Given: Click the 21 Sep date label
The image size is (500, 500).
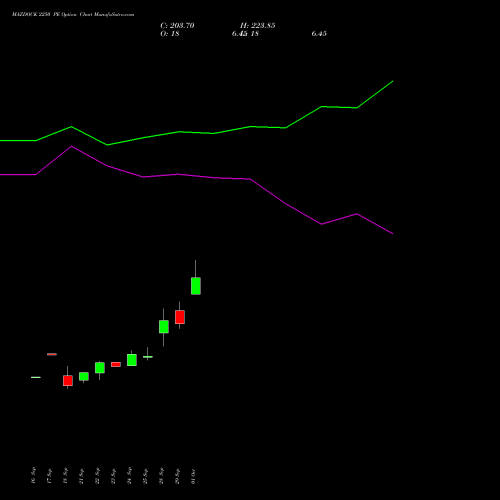Looking at the screenshot, I should click(x=81, y=475).
